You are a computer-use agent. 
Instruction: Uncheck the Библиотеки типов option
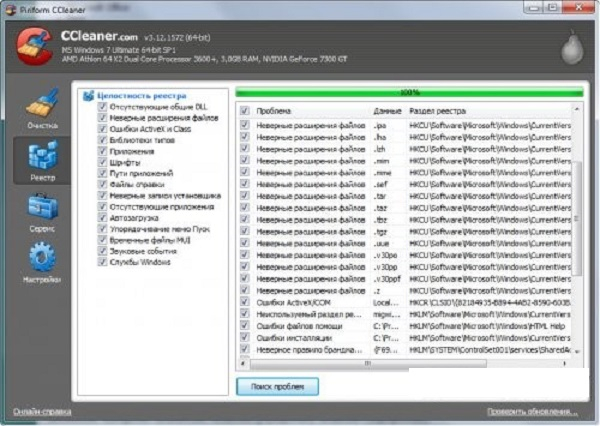click(102, 140)
